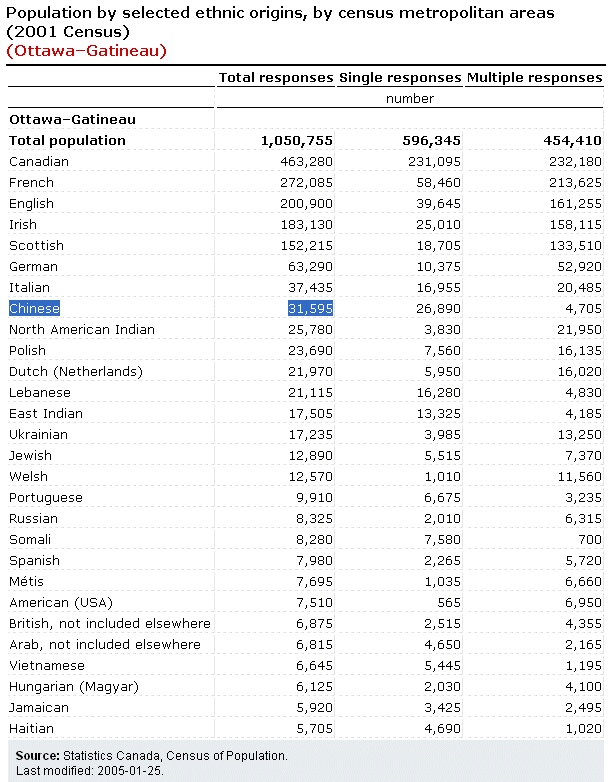
Task: Click the Somali multiple responses value 700
Action: [590, 539]
